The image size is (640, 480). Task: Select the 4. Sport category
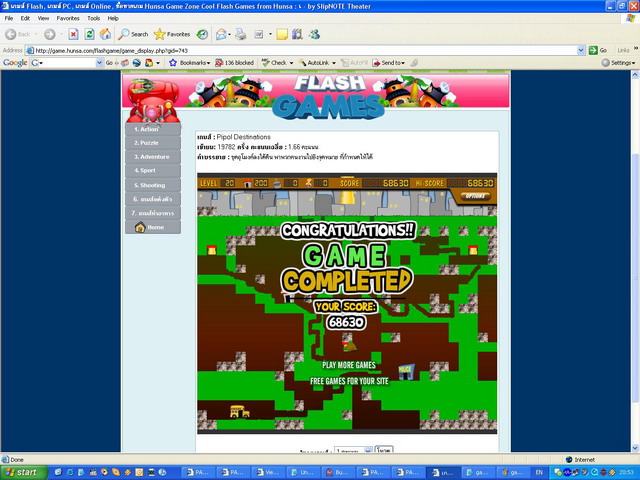(x=153, y=171)
